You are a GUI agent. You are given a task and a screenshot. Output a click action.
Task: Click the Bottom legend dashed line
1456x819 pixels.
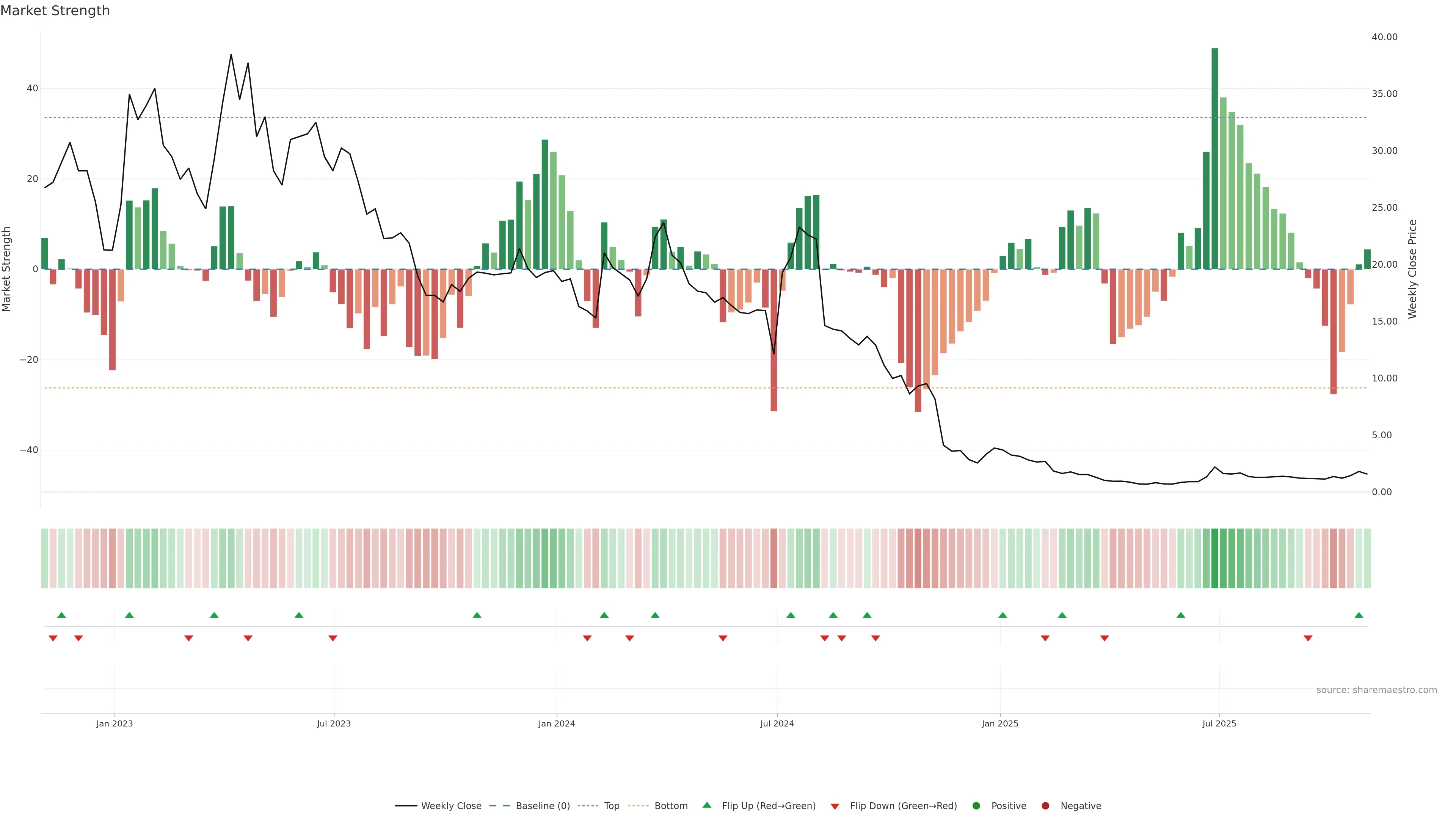[x=638, y=806]
